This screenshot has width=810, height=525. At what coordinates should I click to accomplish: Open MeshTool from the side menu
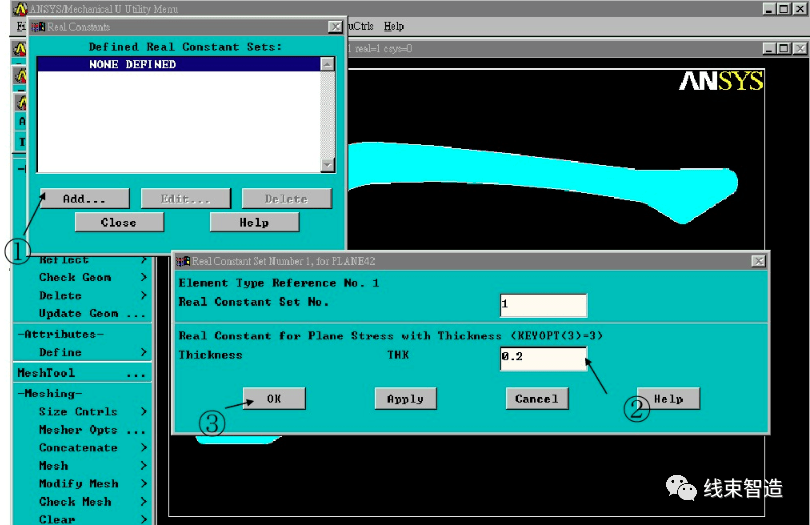coord(82,373)
